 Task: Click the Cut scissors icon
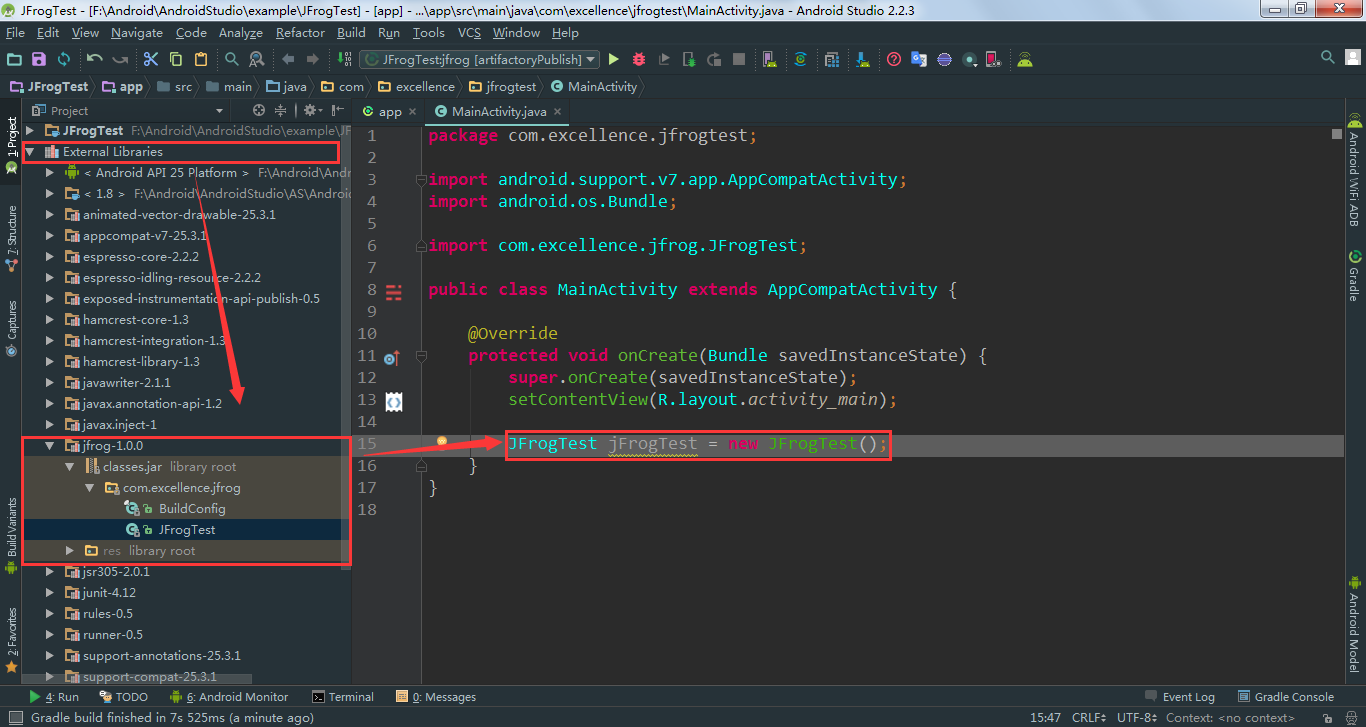[151, 60]
